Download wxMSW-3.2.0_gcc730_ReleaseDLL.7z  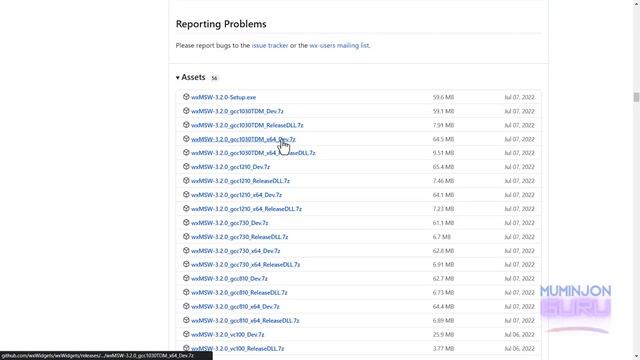click(239, 237)
